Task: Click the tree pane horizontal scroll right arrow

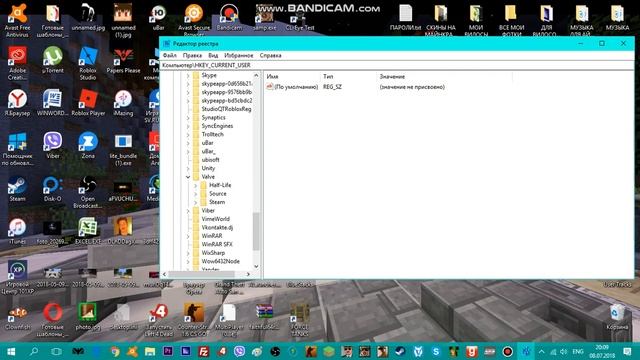Action: [x=248, y=274]
